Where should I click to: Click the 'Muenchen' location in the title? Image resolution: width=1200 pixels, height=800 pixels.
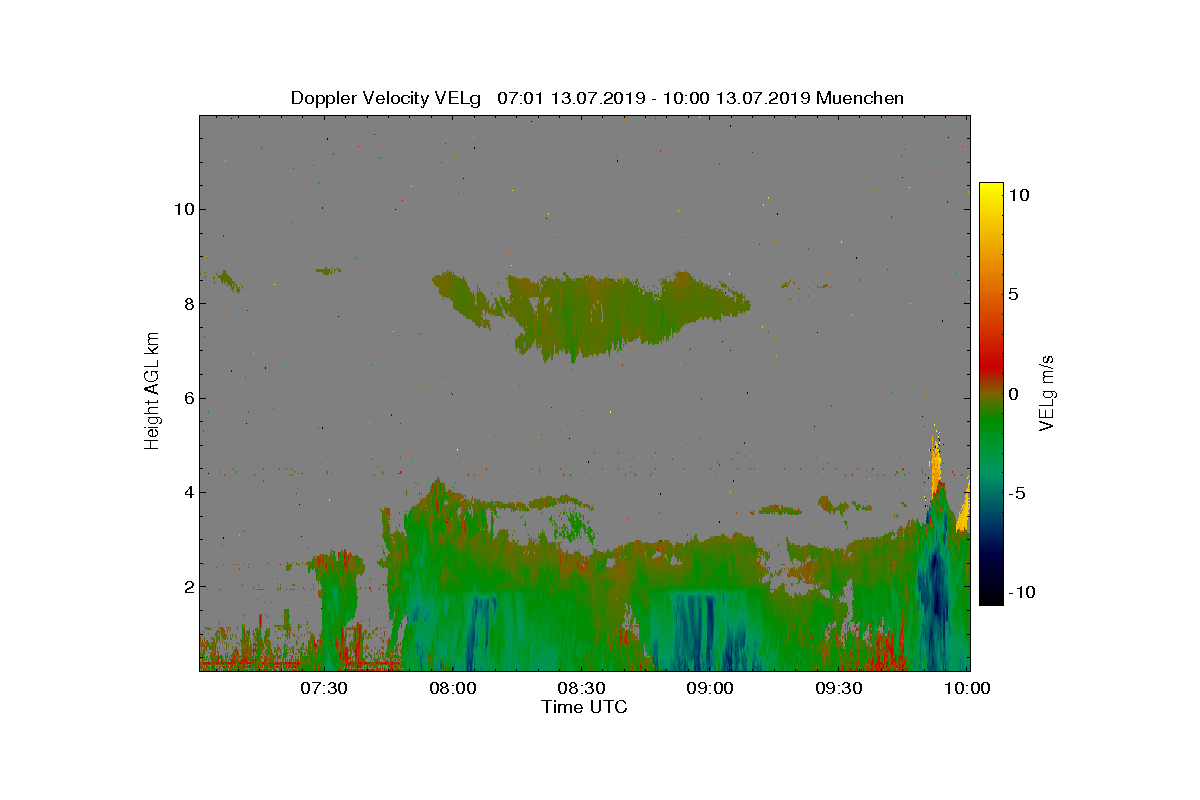860,98
